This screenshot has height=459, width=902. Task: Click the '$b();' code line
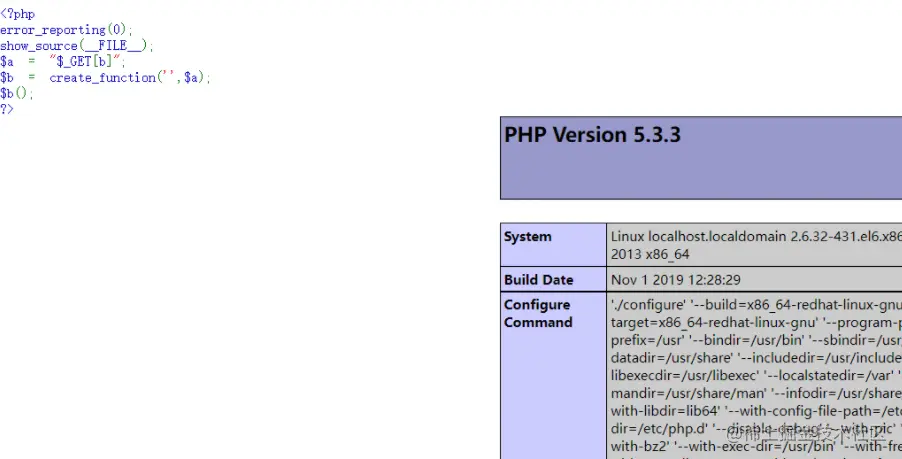[17, 93]
